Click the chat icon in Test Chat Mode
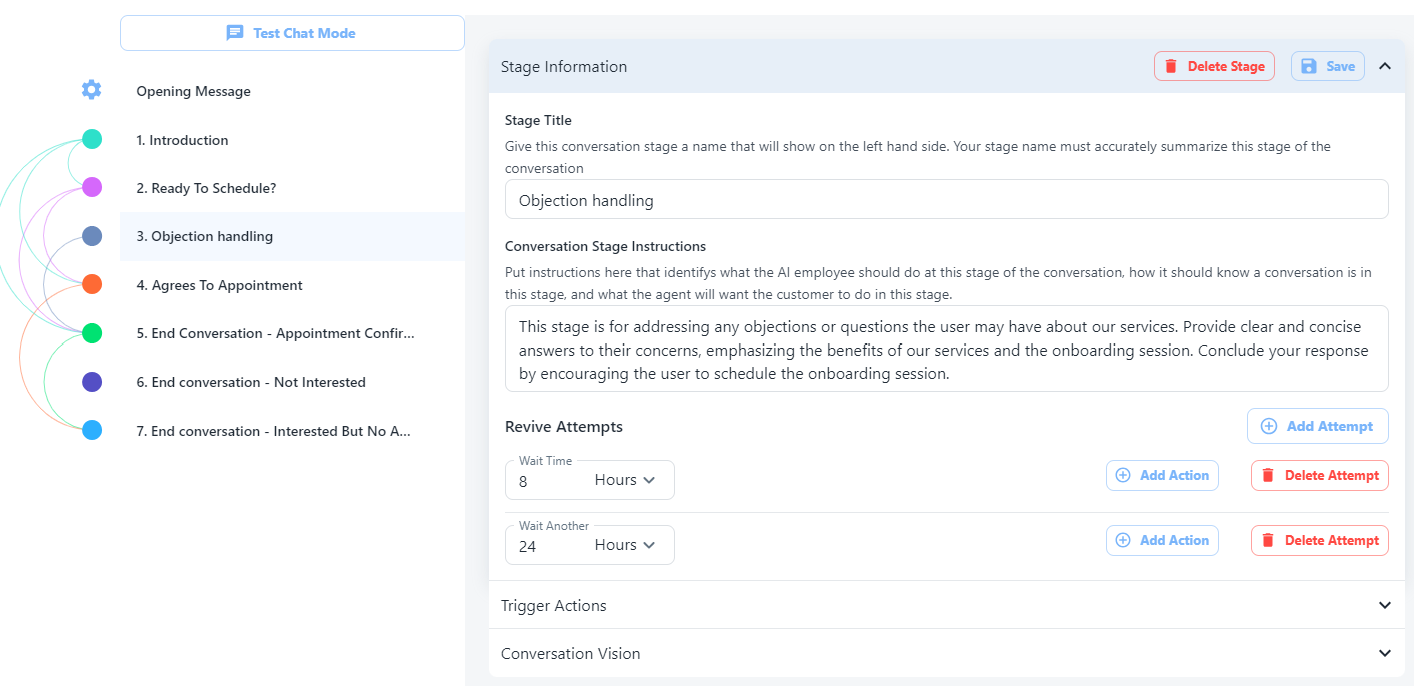 point(235,33)
